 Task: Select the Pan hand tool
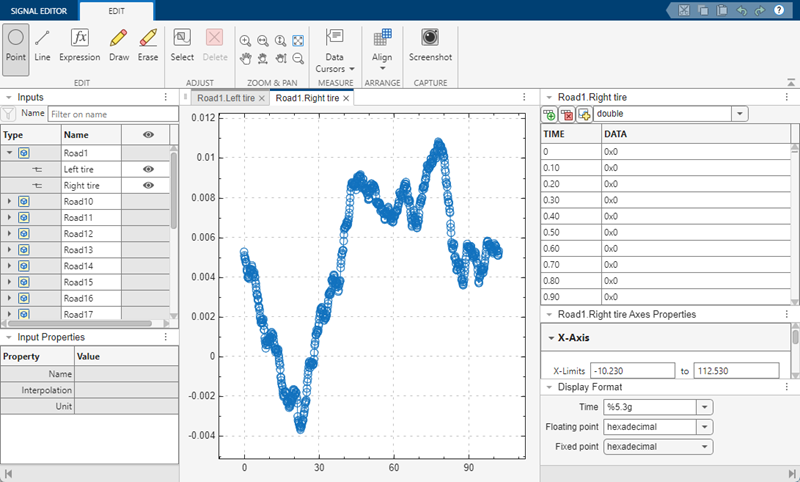[245, 58]
